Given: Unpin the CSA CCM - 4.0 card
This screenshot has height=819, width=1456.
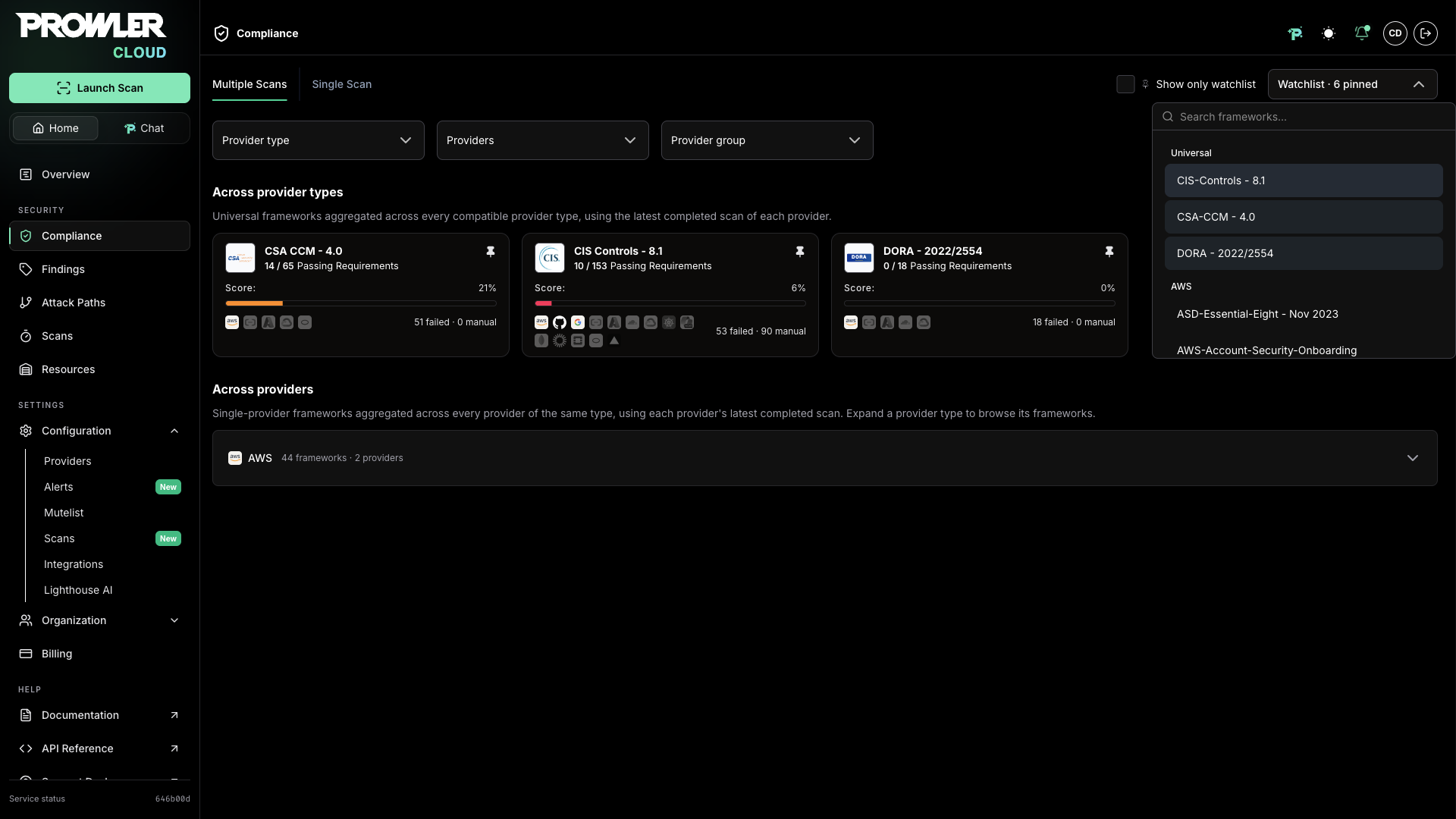Looking at the screenshot, I should point(491,251).
